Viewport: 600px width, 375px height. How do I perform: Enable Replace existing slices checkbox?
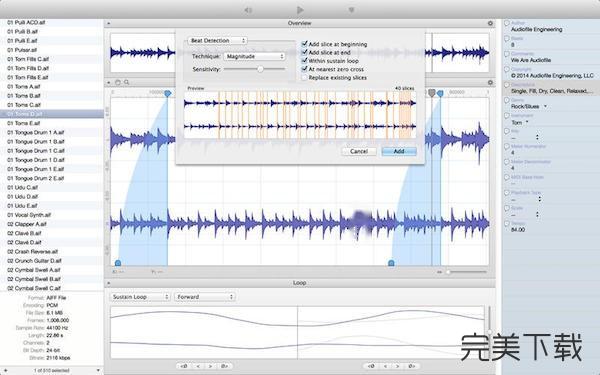[x=305, y=77]
